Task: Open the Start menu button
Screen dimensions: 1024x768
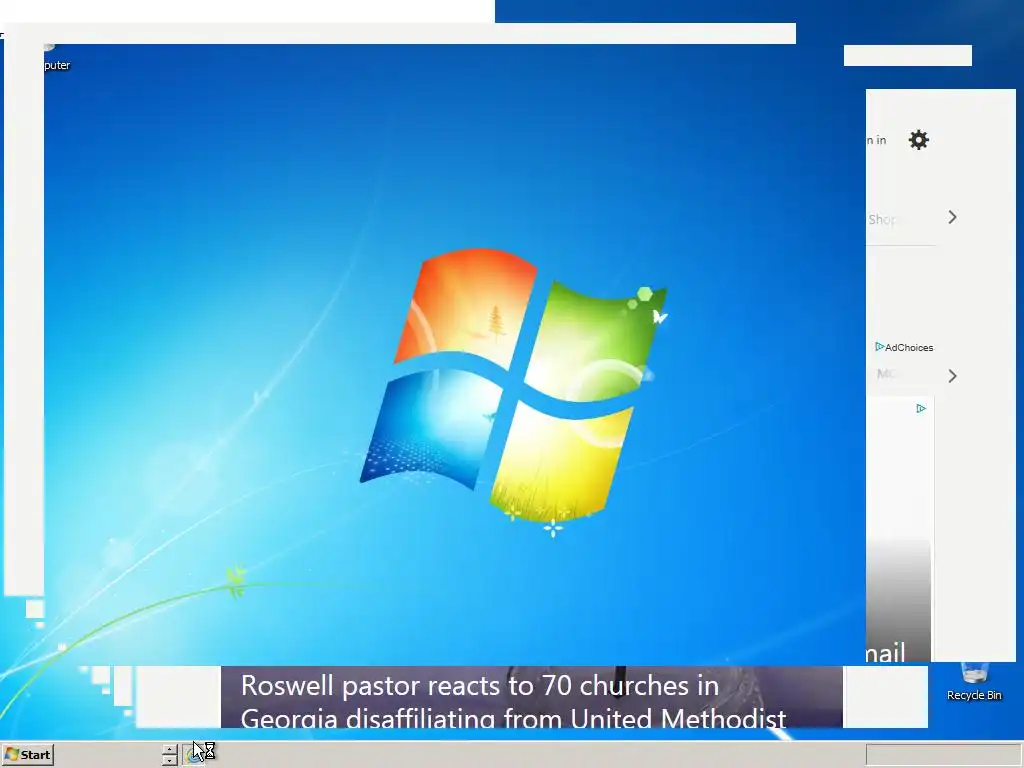Action: [x=27, y=754]
